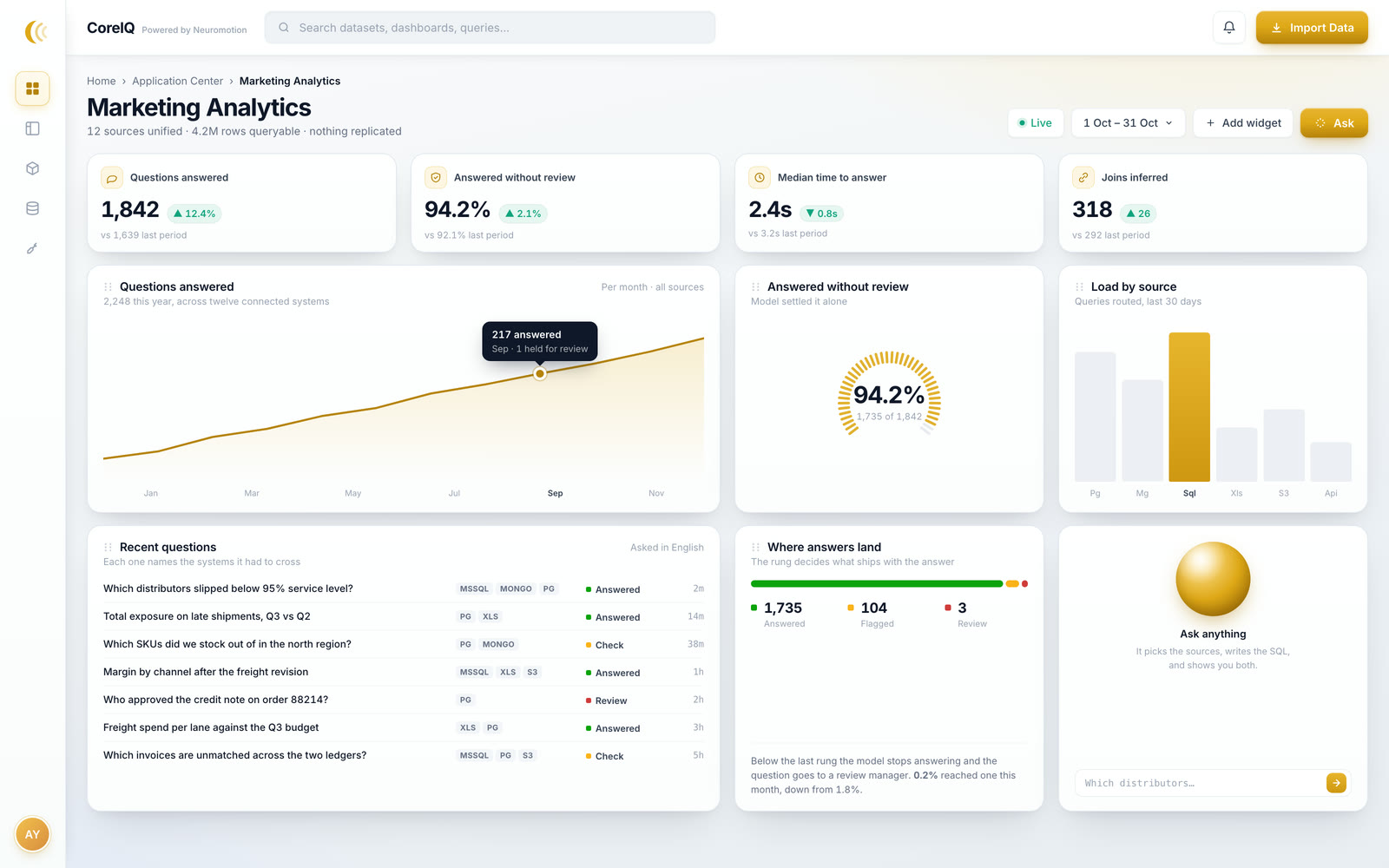
Task: Click the Answered without review shield icon
Action: (x=436, y=178)
